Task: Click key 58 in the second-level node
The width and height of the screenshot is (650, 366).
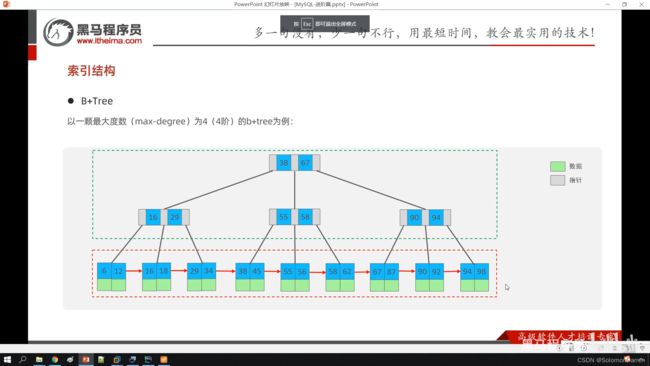Action: [305, 217]
